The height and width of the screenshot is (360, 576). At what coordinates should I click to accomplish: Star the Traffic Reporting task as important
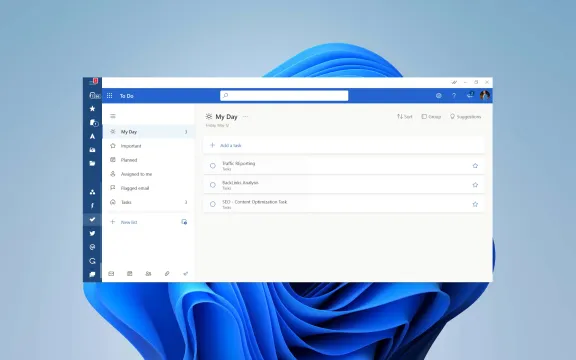point(475,166)
